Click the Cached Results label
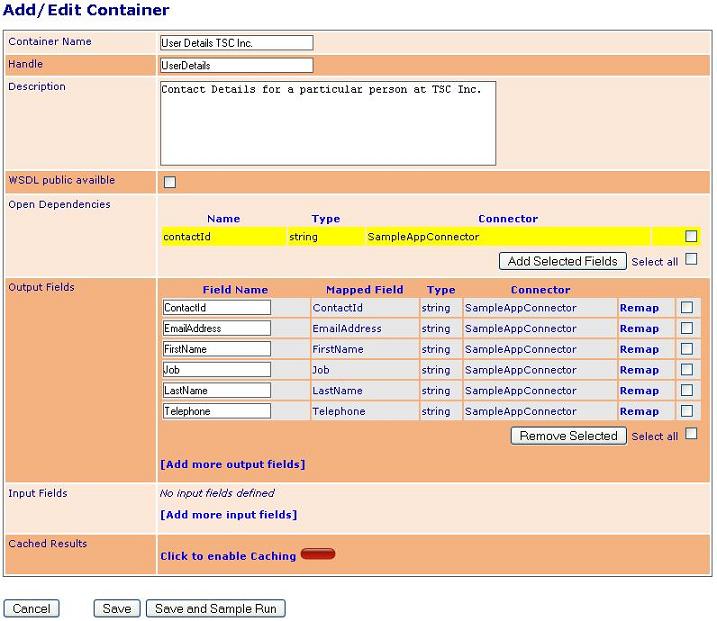Screen dimensions: 717x621 [x=48, y=543]
